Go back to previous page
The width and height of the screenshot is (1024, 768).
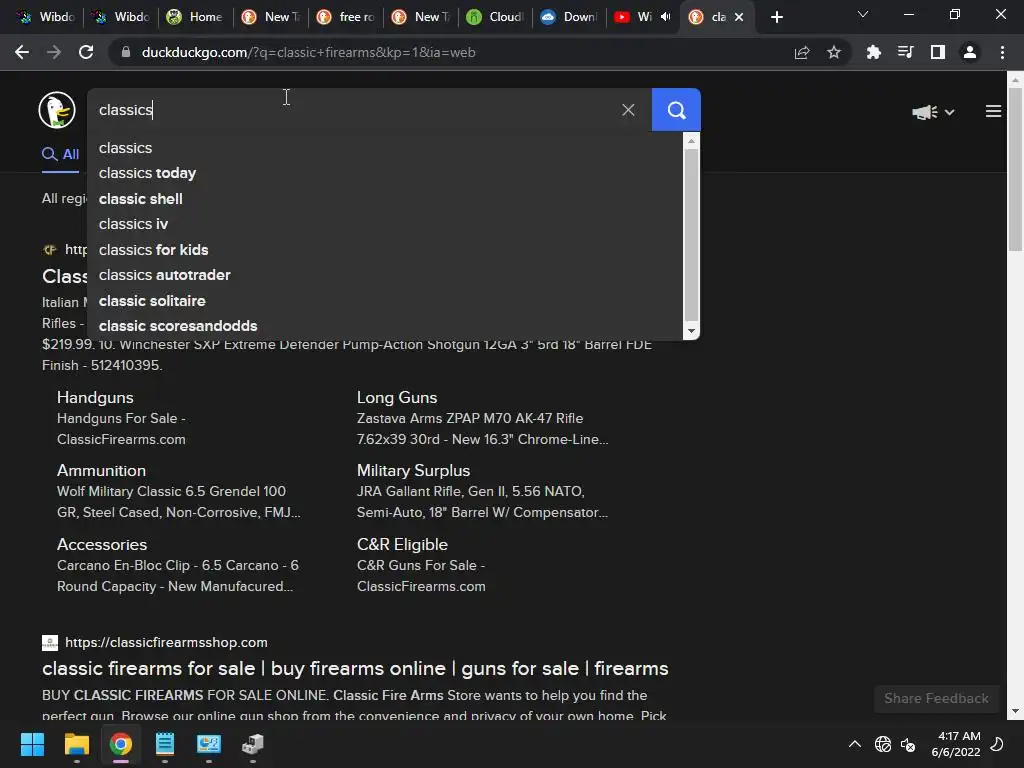click(x=22, y=52)
